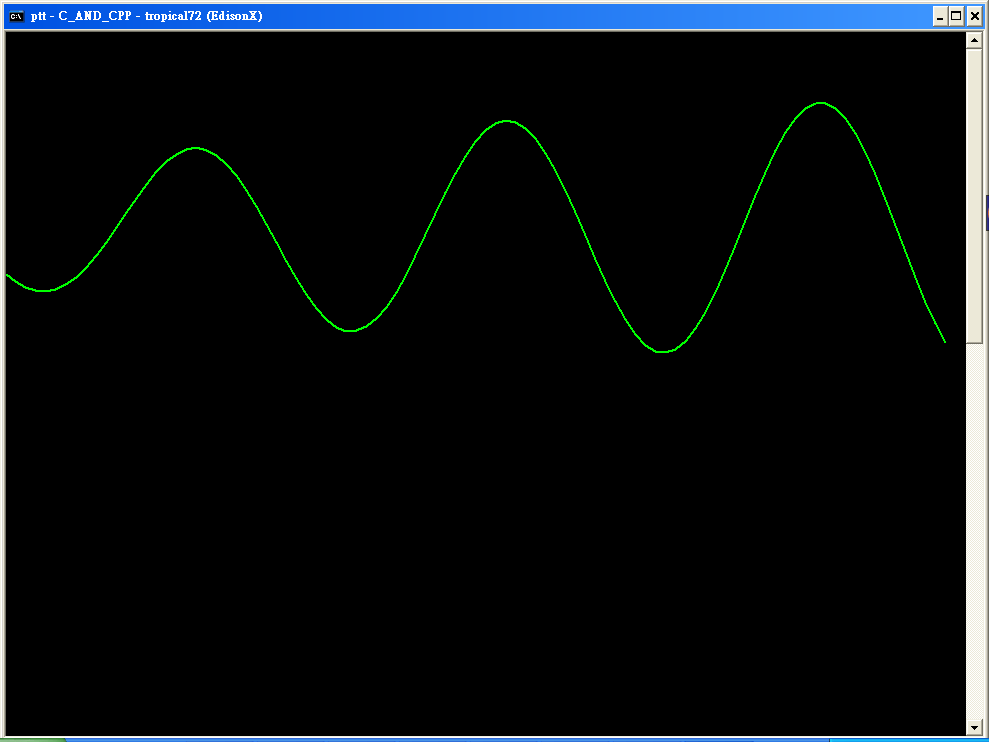The height and width of the screenshot is (742, 989).
Task: Pick the second trough of the green wave
Action: [x=350, y=330]
